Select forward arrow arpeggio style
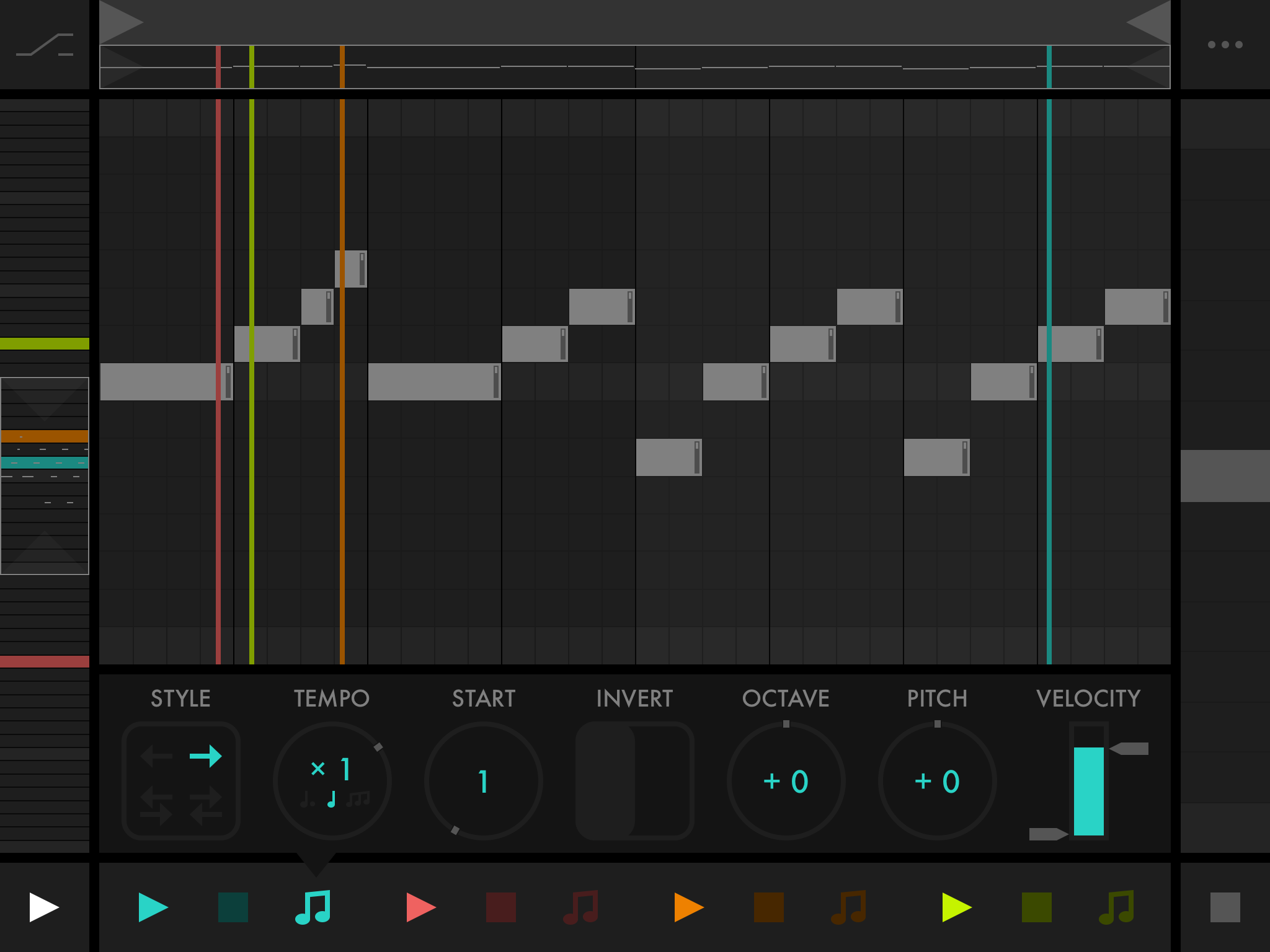 [206, 756]
